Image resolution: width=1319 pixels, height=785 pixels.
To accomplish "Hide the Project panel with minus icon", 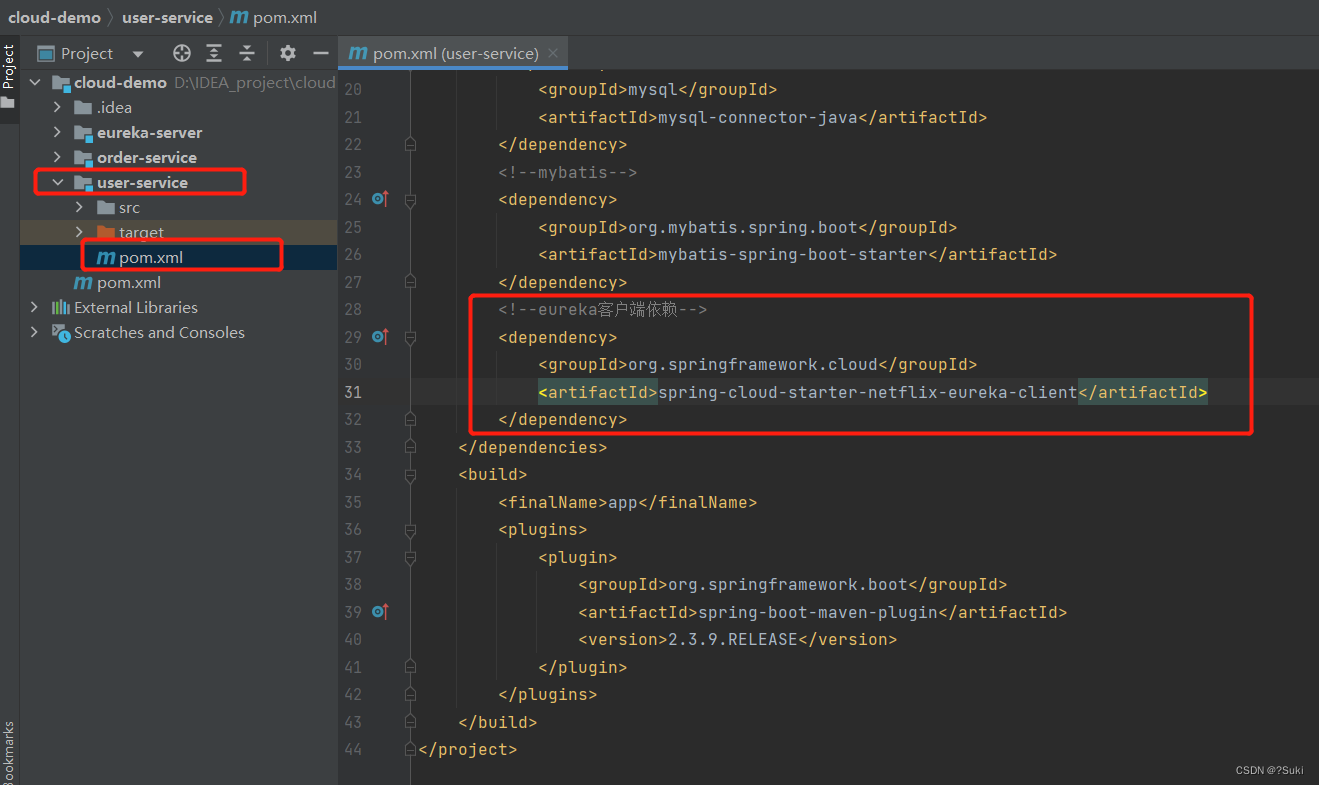I will click(320, 53).
